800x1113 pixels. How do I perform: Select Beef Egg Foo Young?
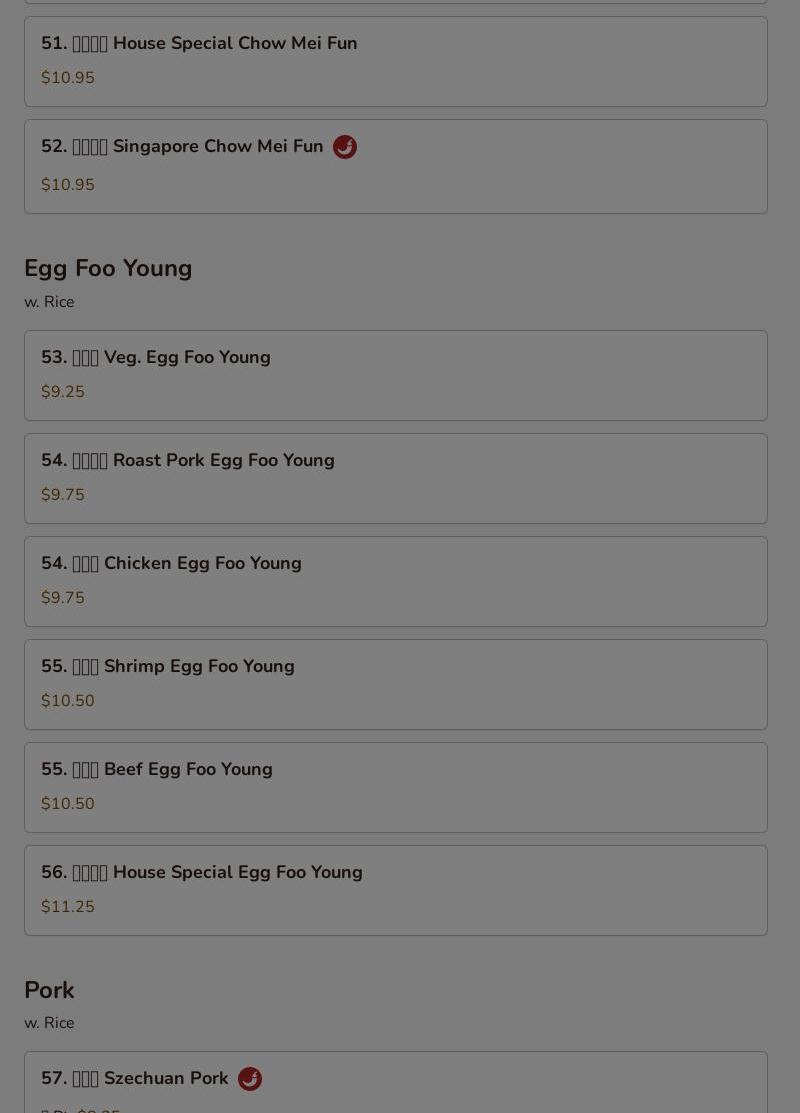(395, 787)
